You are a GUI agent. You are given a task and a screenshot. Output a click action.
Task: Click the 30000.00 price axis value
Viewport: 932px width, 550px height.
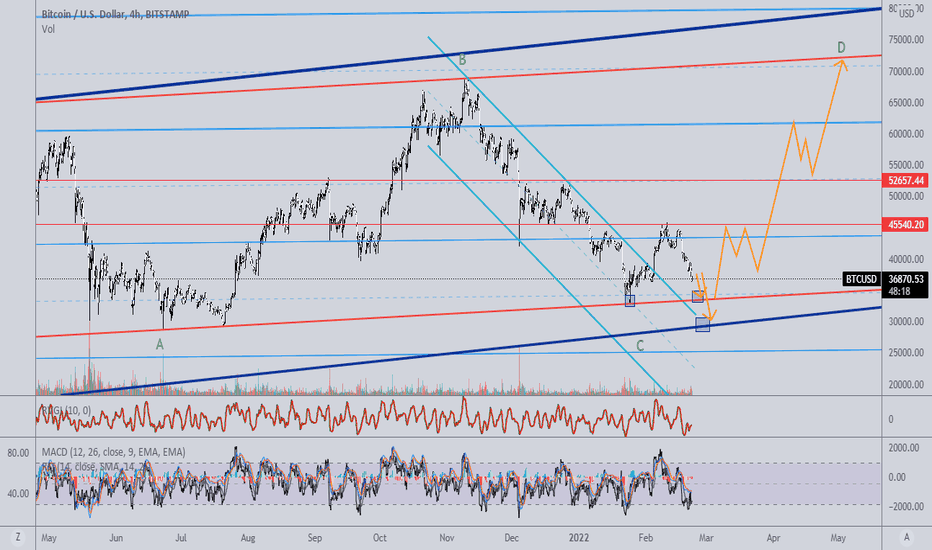coord(906,322)
